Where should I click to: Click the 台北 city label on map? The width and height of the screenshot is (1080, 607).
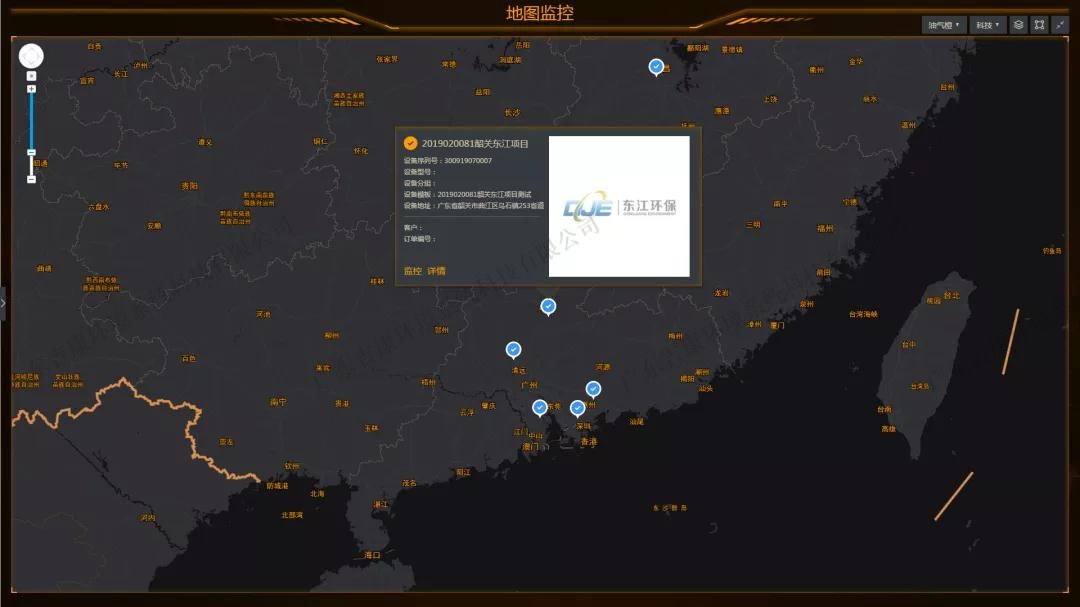click(x=951, y=296)
